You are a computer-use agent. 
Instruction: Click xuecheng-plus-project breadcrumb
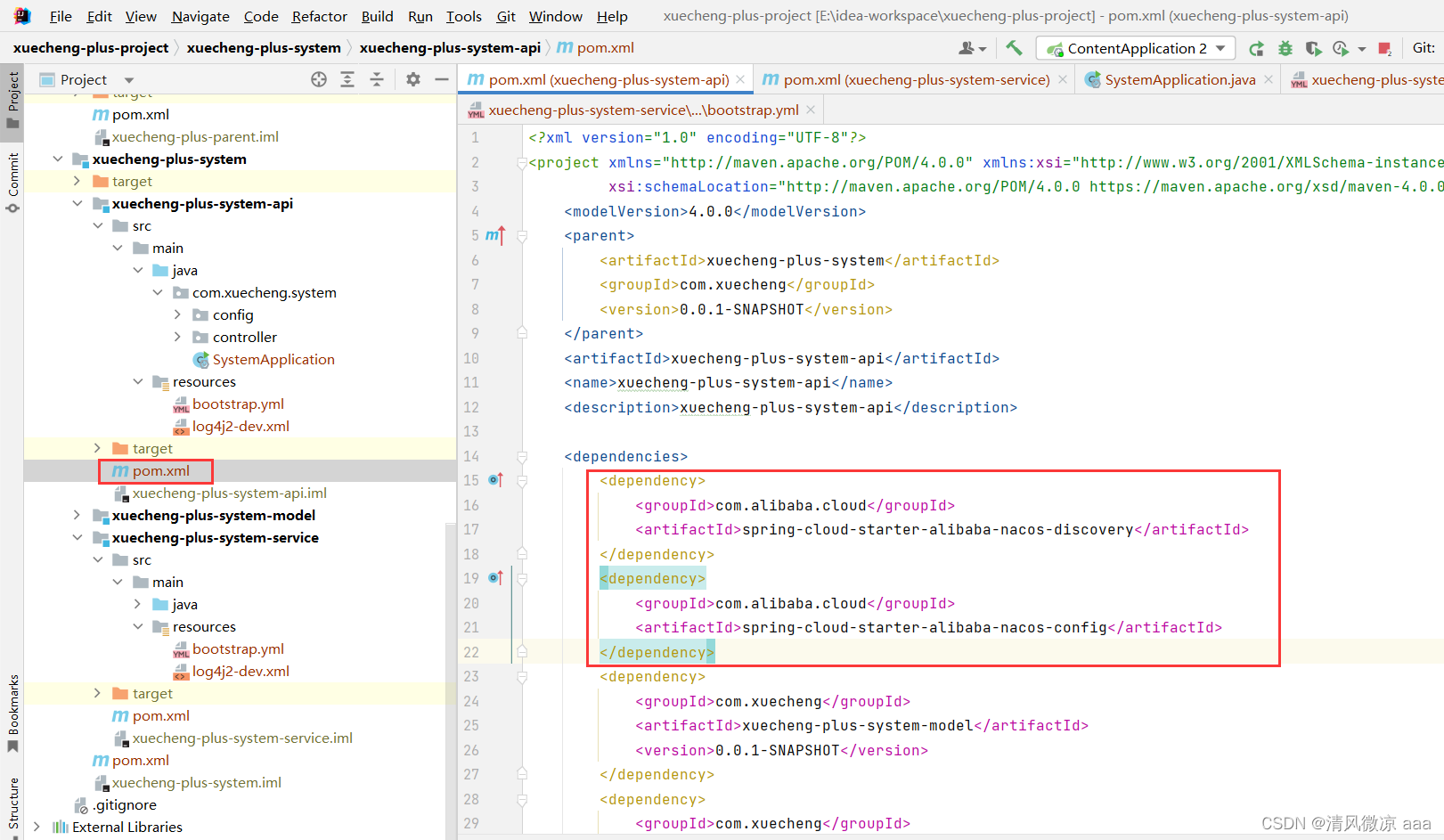(91, 47)
